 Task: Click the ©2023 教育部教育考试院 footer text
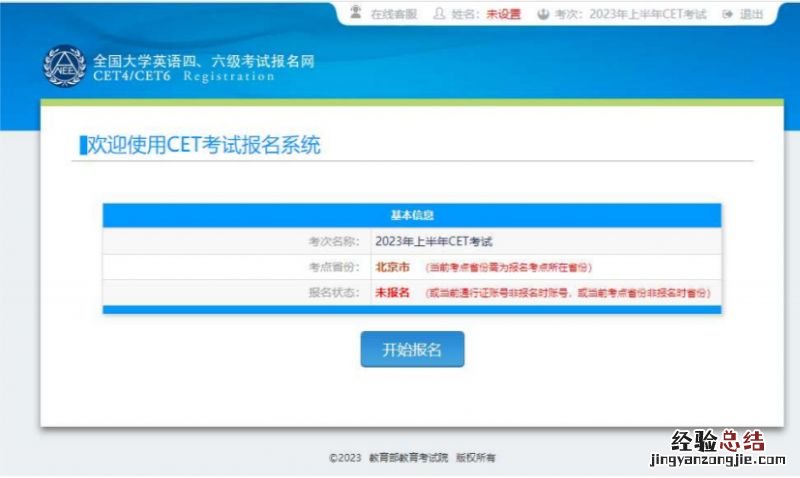412,458
